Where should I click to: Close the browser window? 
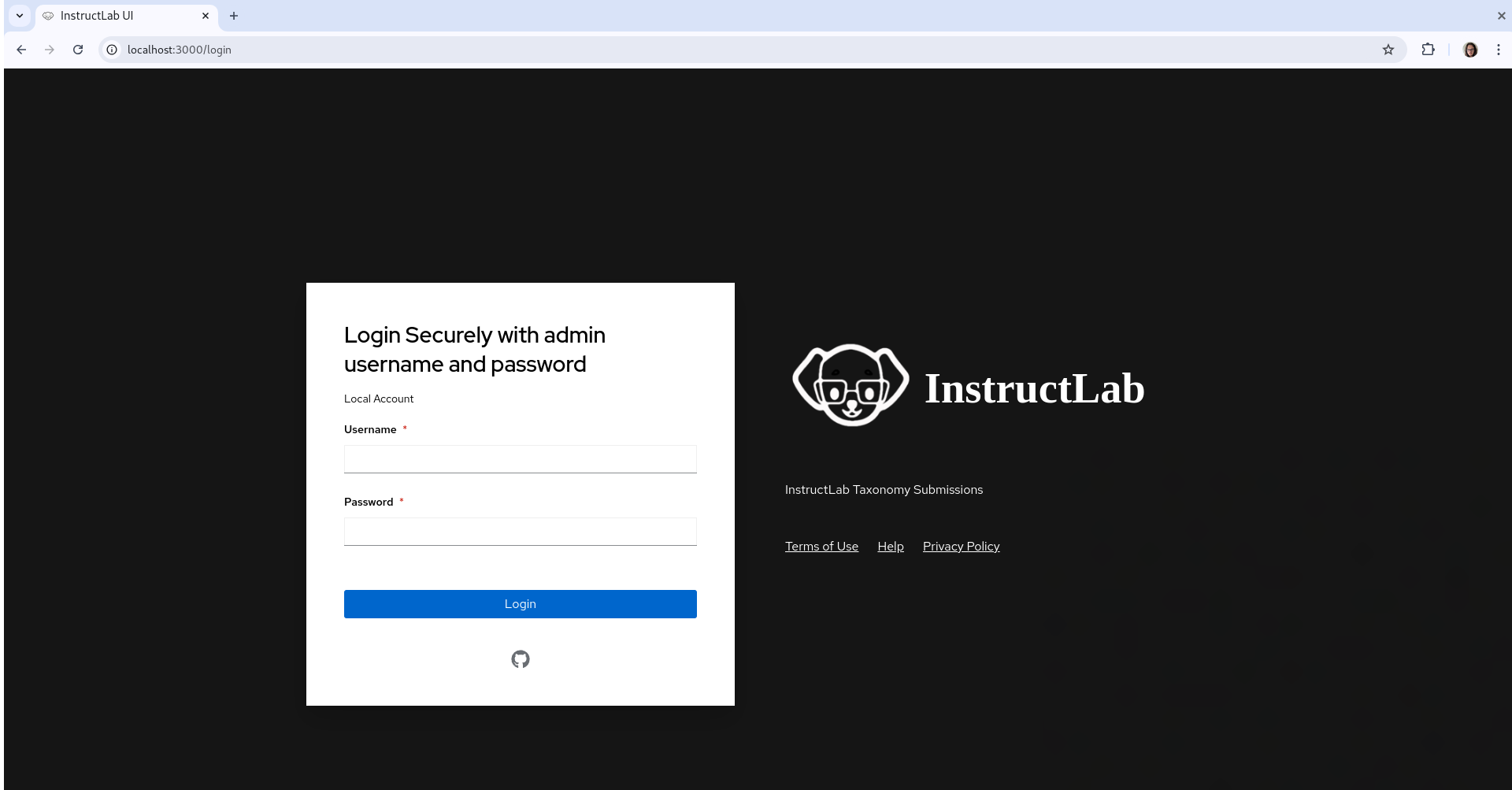tap(1501, 16)
